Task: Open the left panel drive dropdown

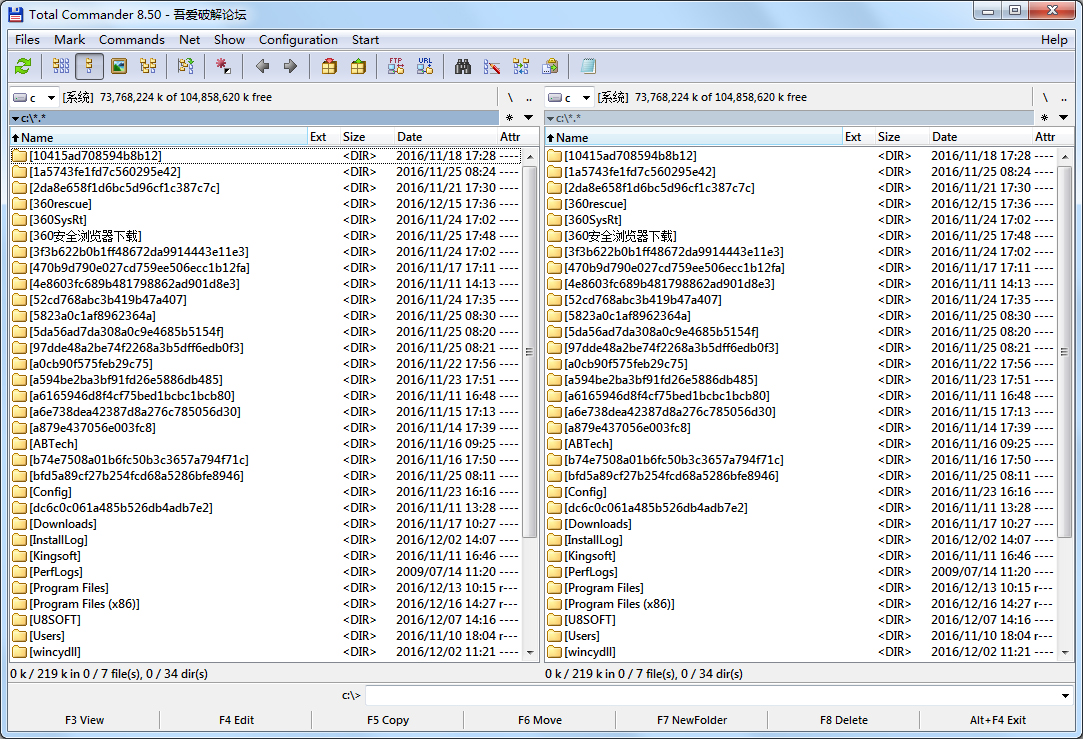Action: tap(35, 97)
